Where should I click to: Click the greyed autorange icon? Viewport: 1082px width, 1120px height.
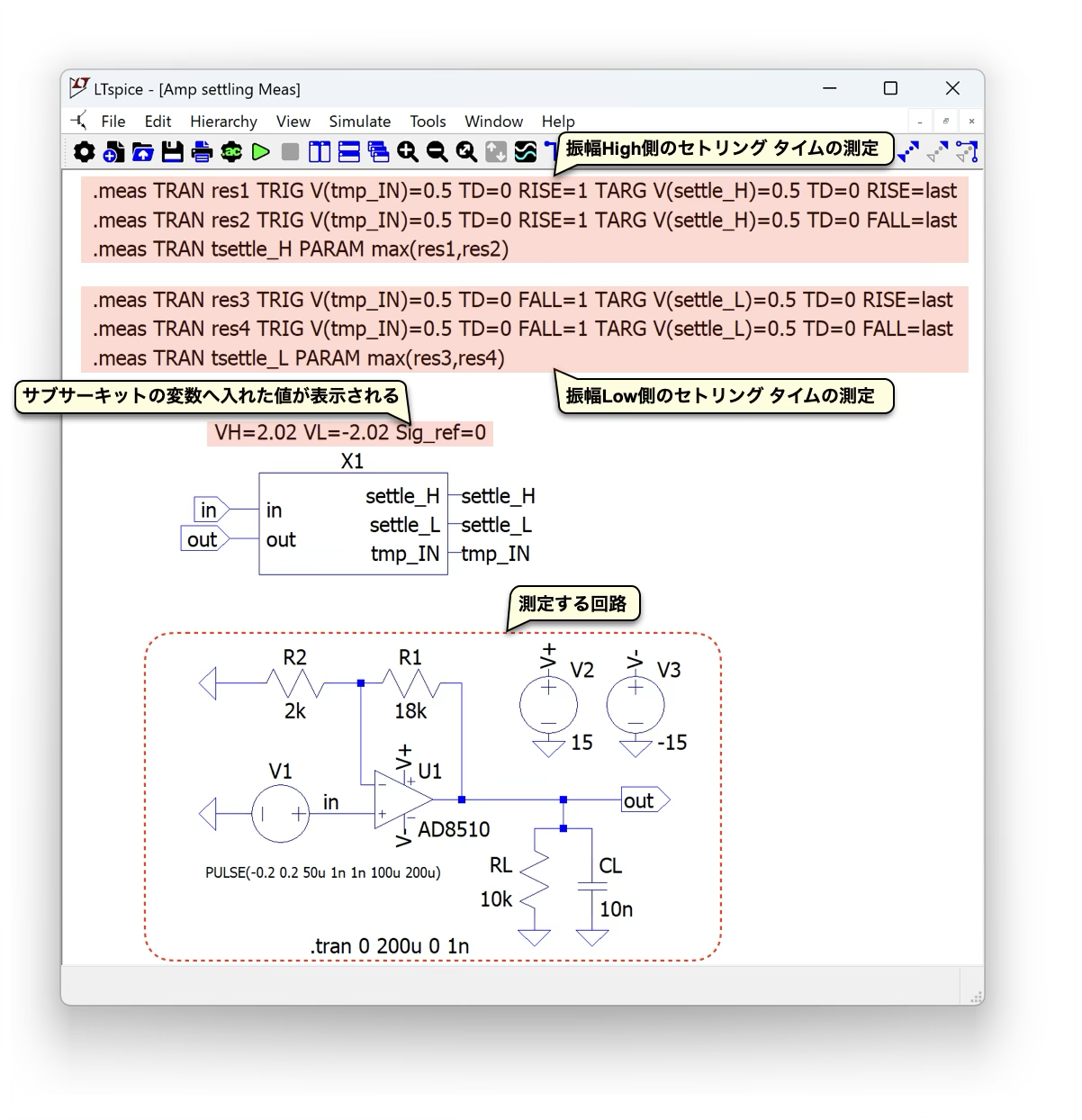[x=496, y=152]
